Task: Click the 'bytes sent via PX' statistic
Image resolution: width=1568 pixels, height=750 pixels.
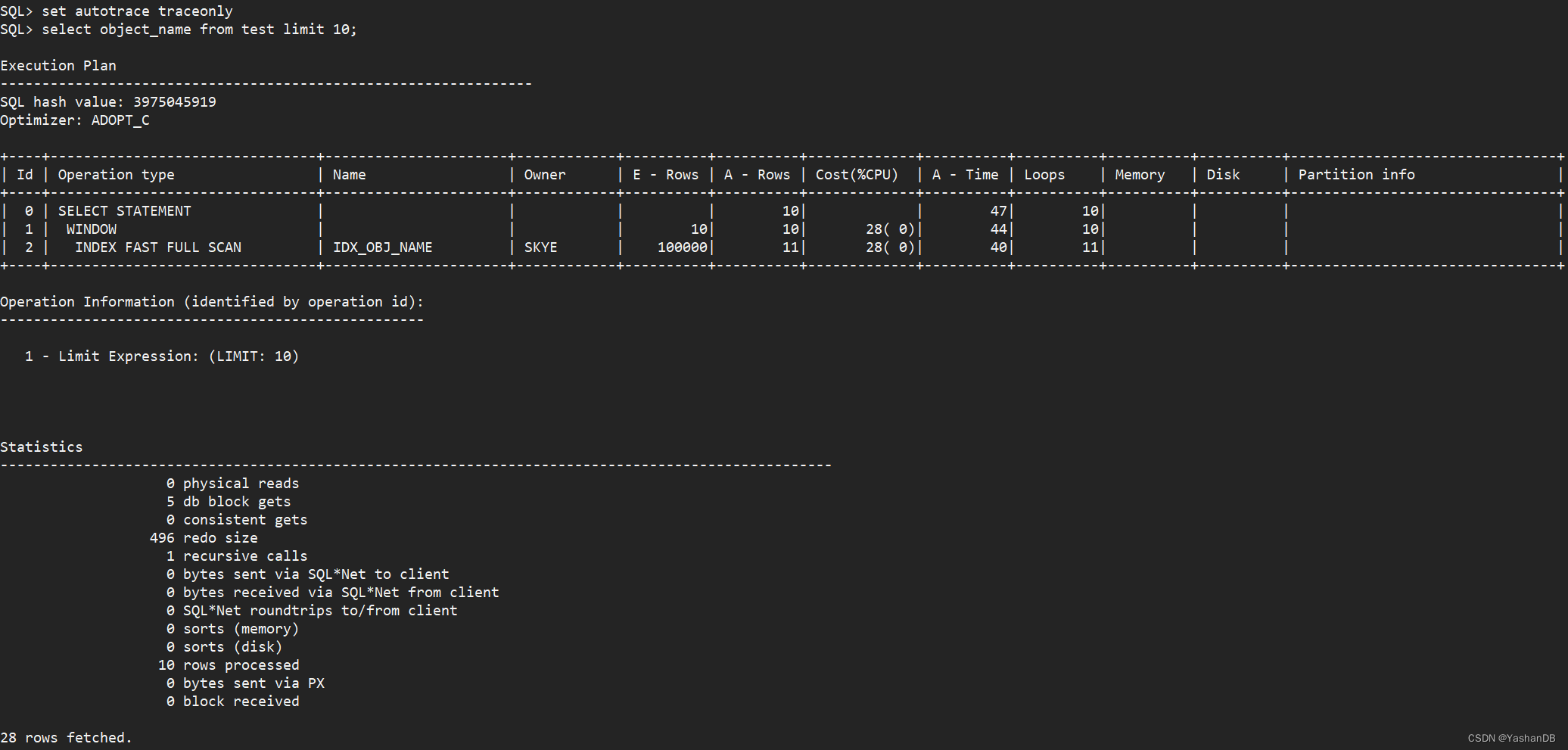Action: [x=245, y=683]
